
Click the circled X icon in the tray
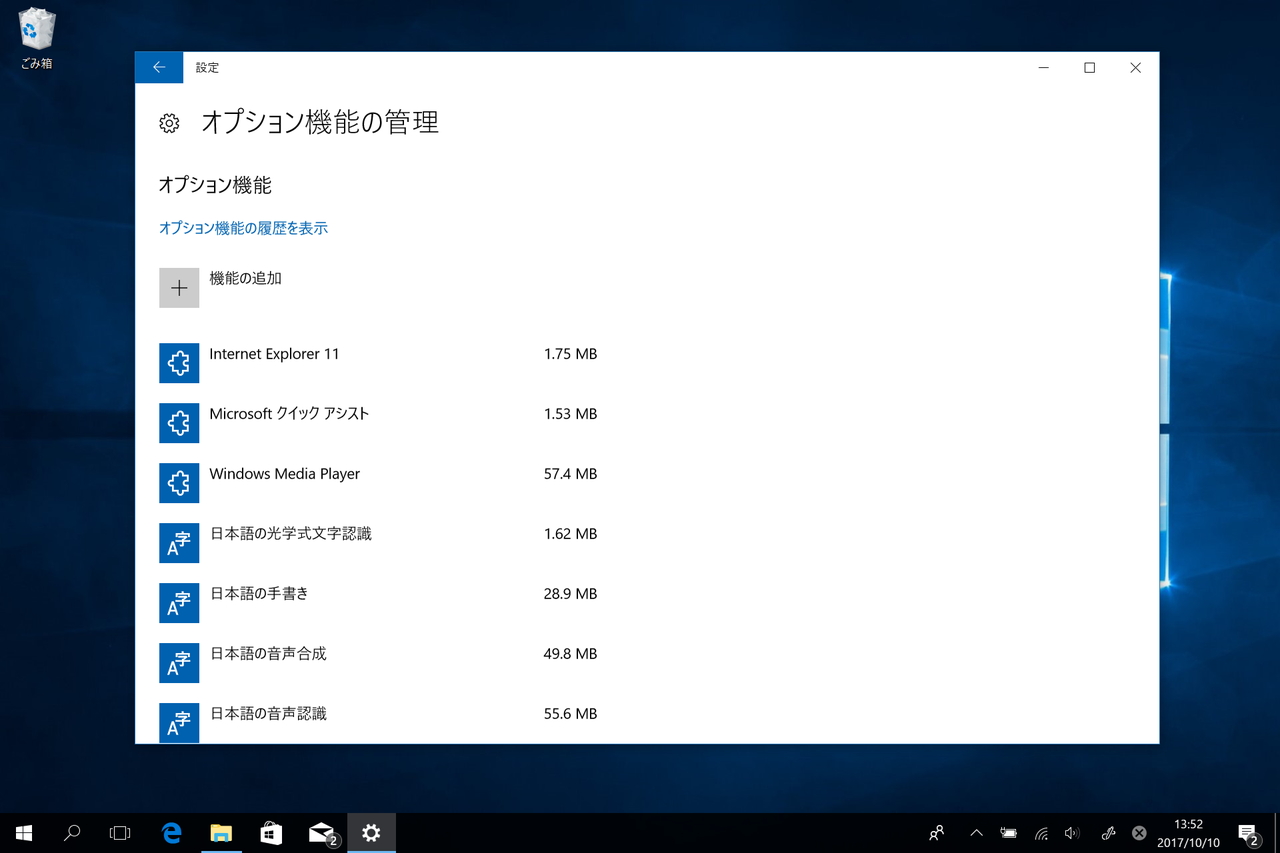[1139, 833]
